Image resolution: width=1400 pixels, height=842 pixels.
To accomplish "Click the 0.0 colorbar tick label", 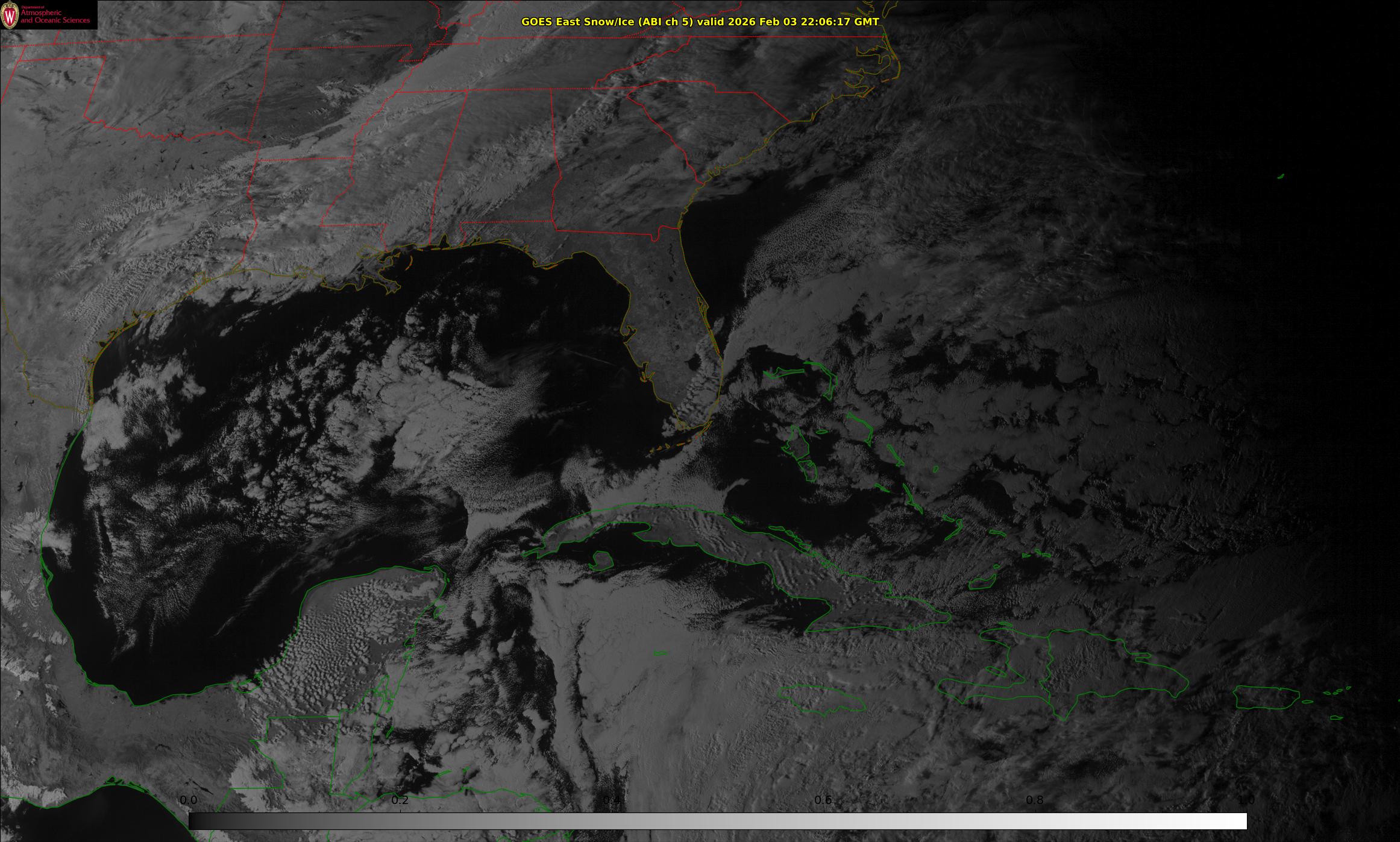I will 189,800.
